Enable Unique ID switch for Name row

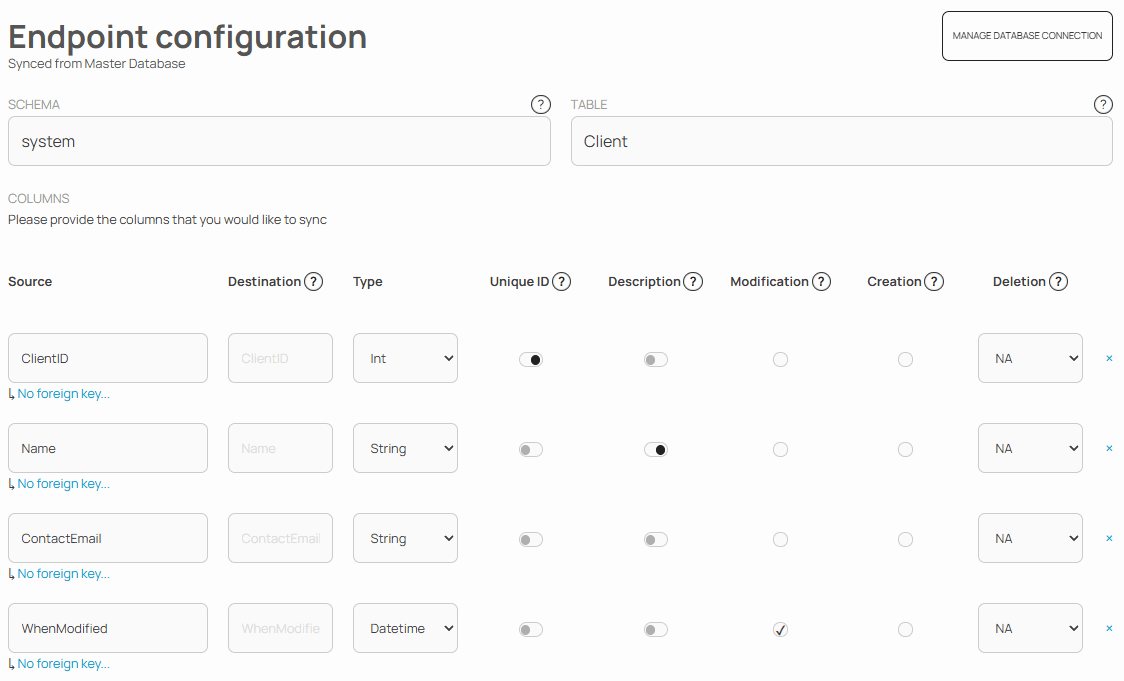[x=530, y=449]
